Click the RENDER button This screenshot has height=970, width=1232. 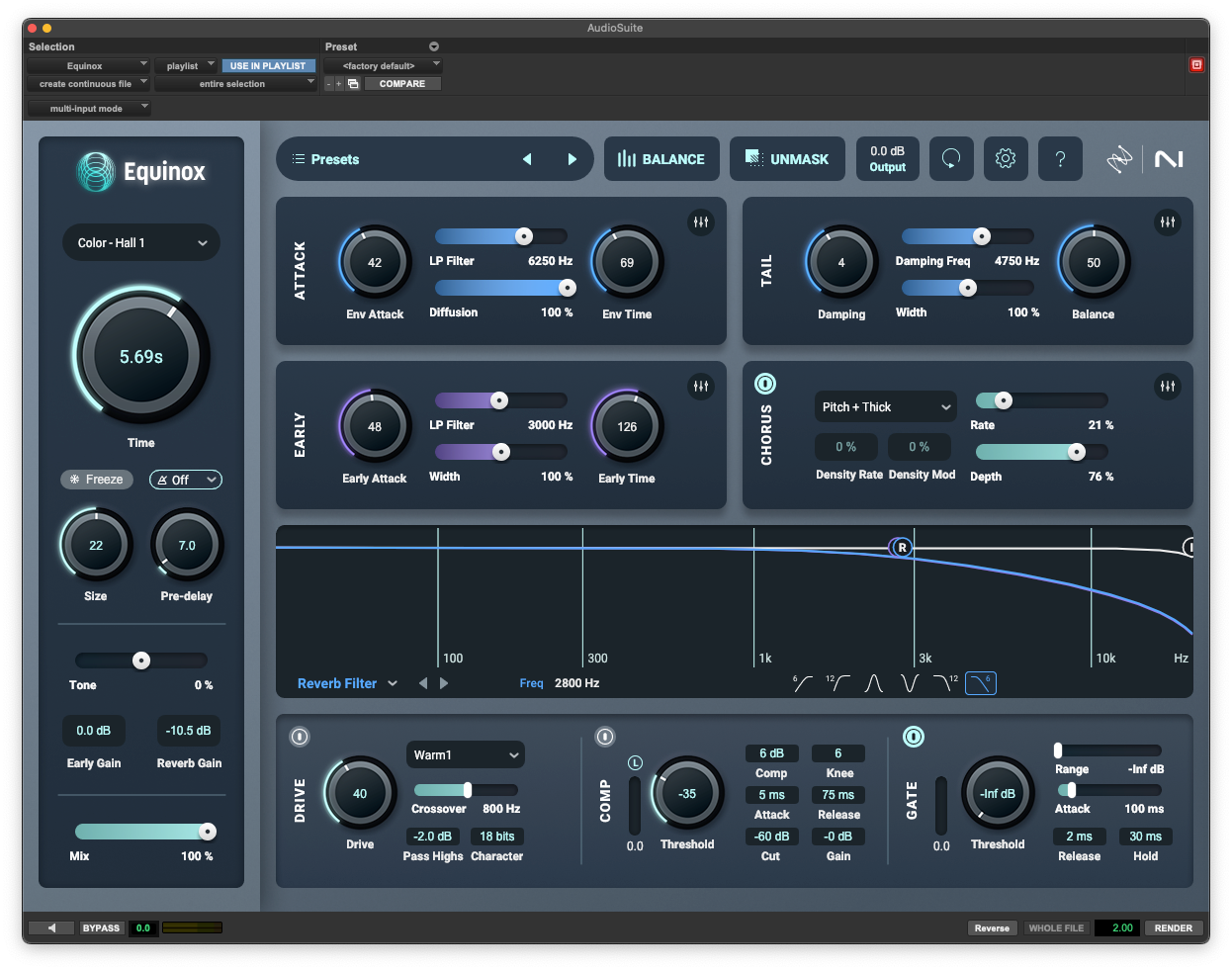(x=1173, y=928)
